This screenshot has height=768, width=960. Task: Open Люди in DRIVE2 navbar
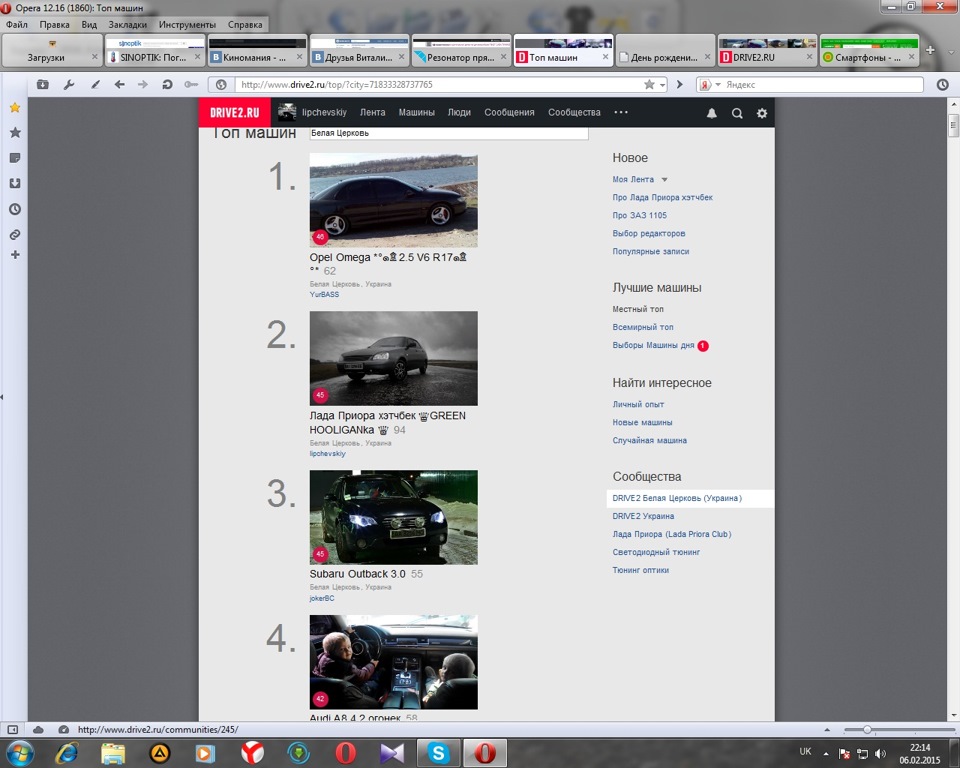459,112
